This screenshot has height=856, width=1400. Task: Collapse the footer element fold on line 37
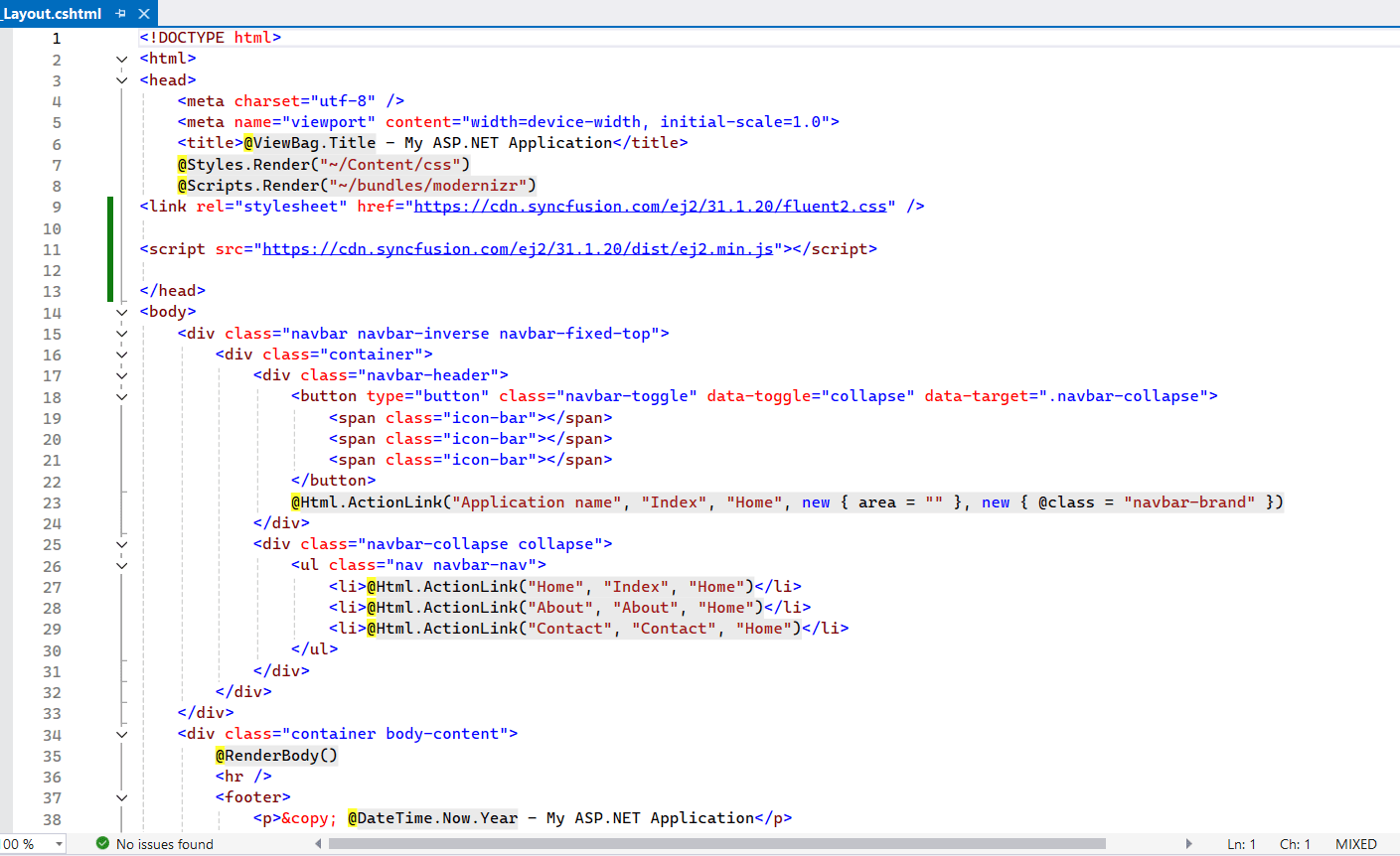point(121,797)
